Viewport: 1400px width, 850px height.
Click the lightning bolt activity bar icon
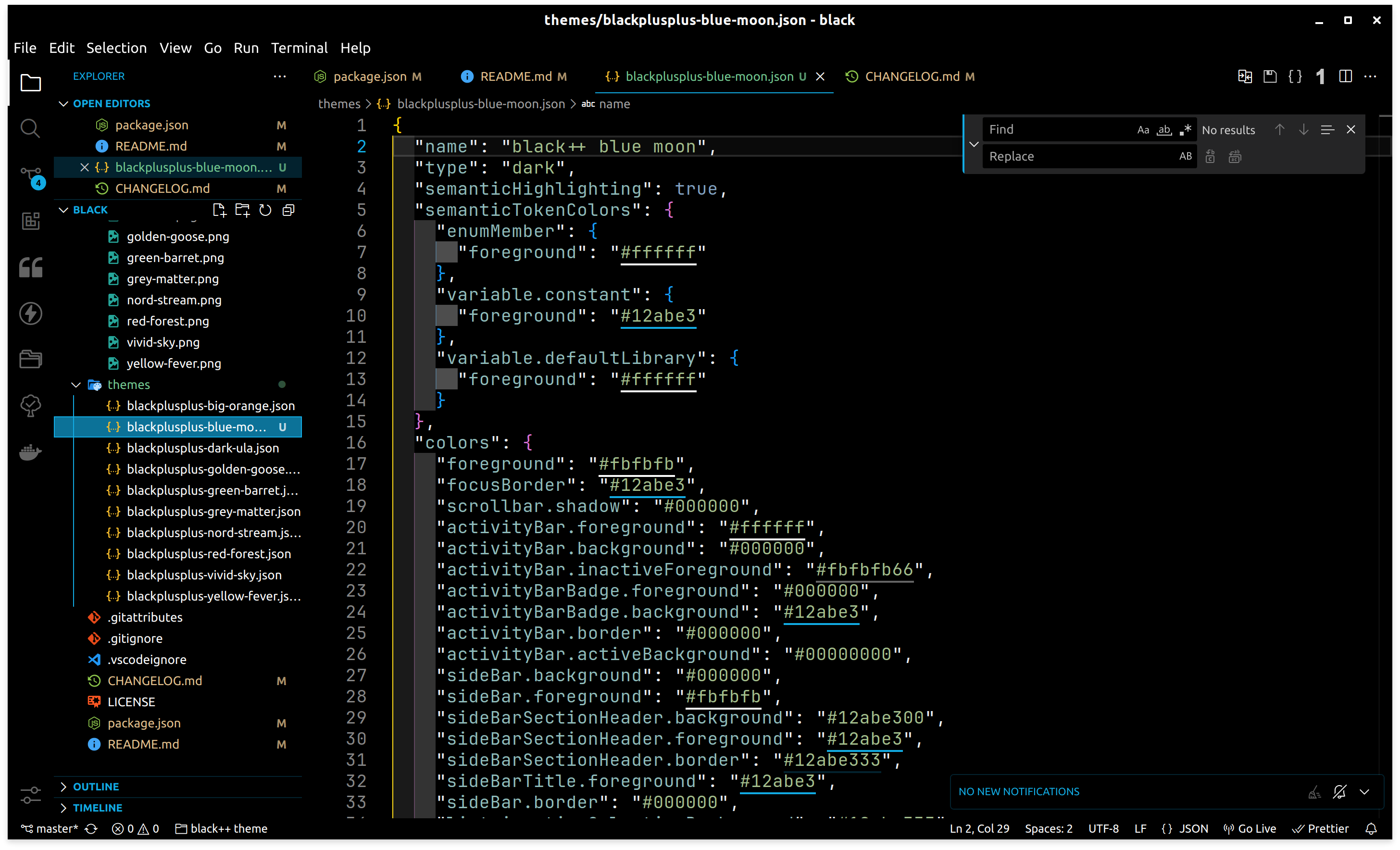[30, 313]
